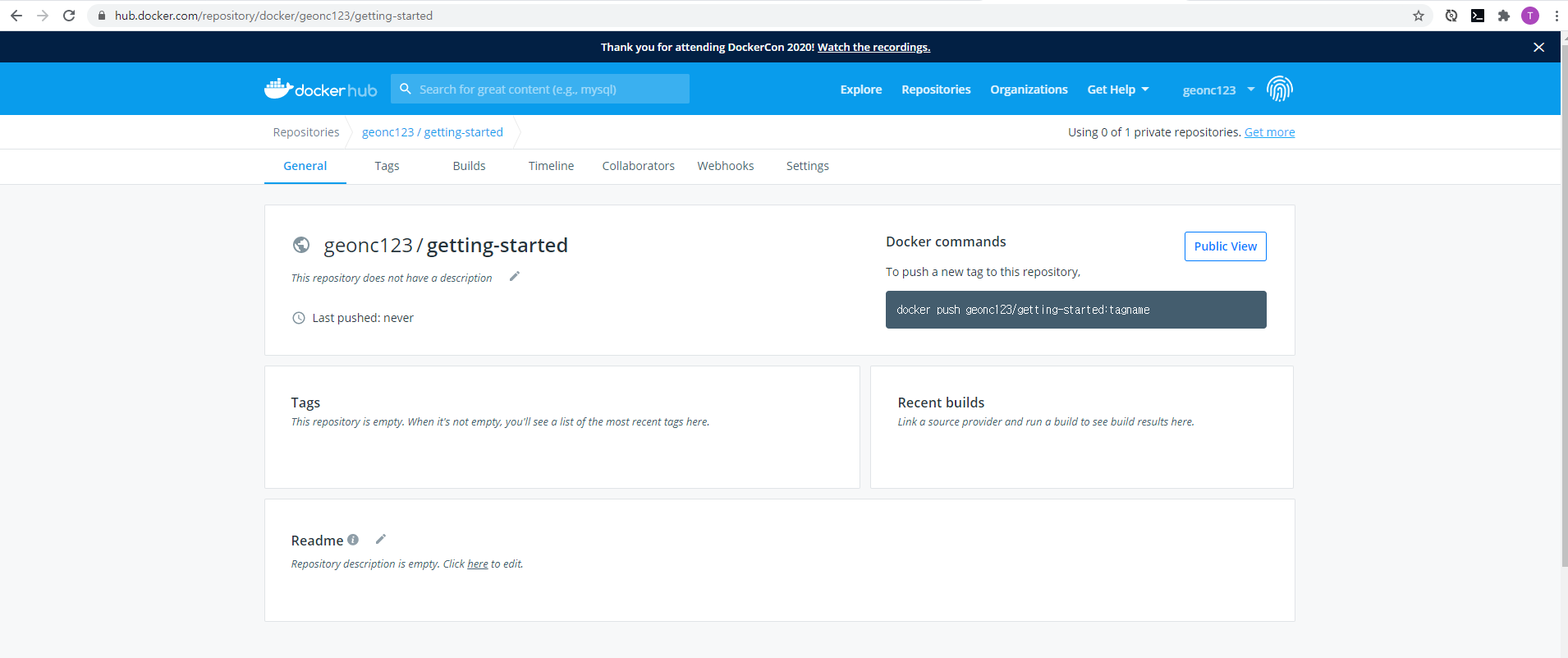Click the here link to edit Readme
This screenshot has height=658, width=1568.
[x=478, y=564]
